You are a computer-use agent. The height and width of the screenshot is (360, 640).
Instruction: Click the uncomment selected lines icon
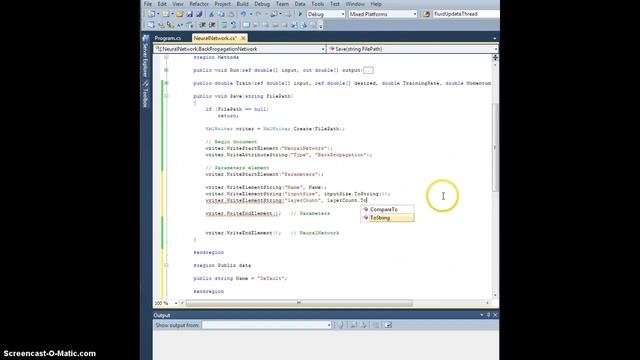[233, 25]
